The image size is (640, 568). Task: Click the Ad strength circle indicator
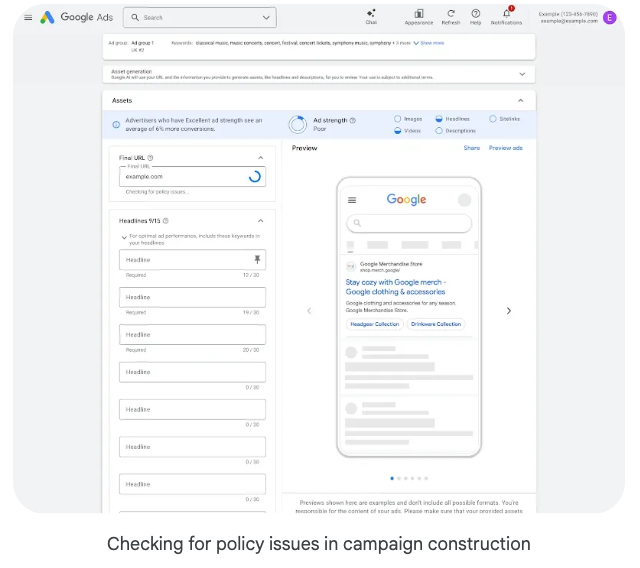point(298,124)
